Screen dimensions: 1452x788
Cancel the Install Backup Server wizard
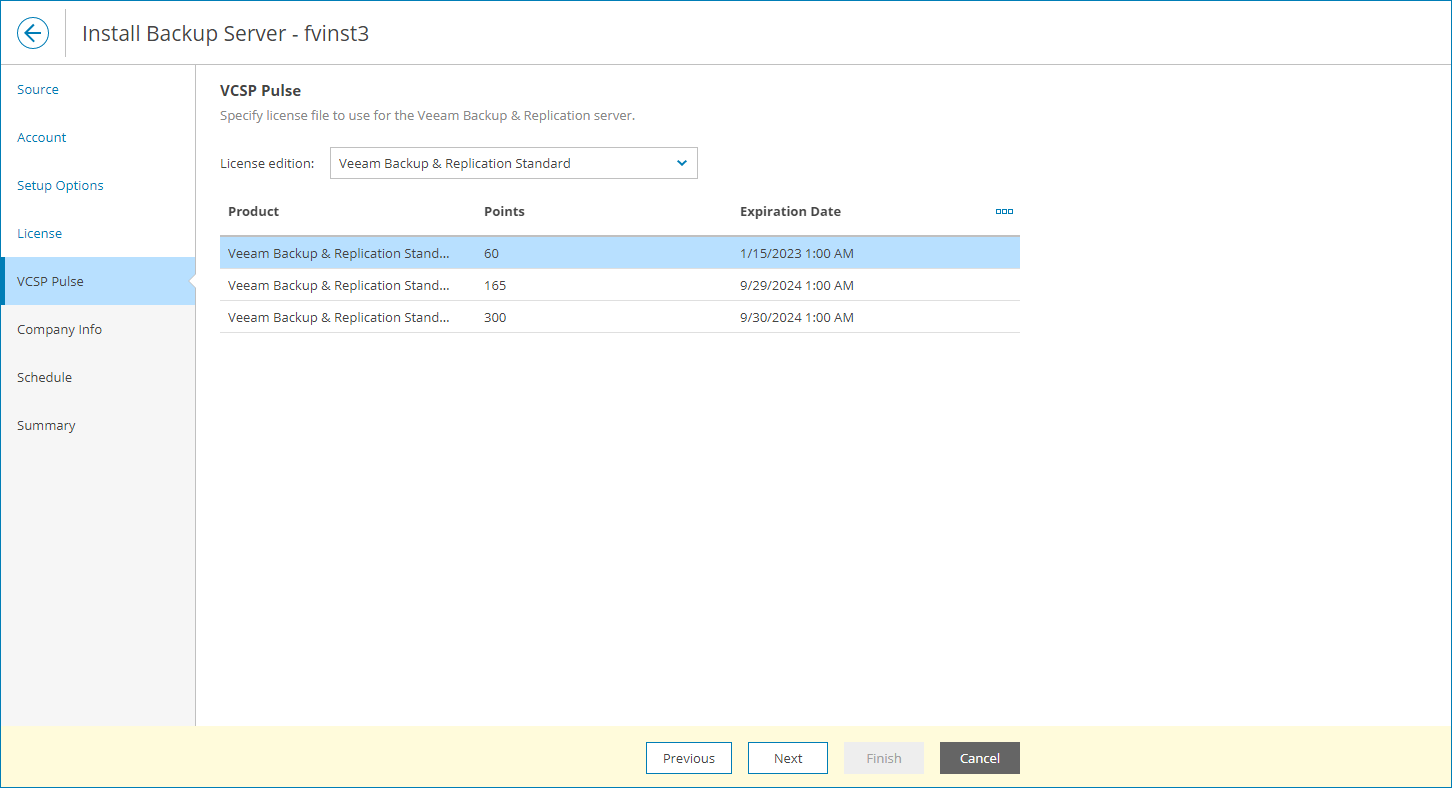coord(979,758)
